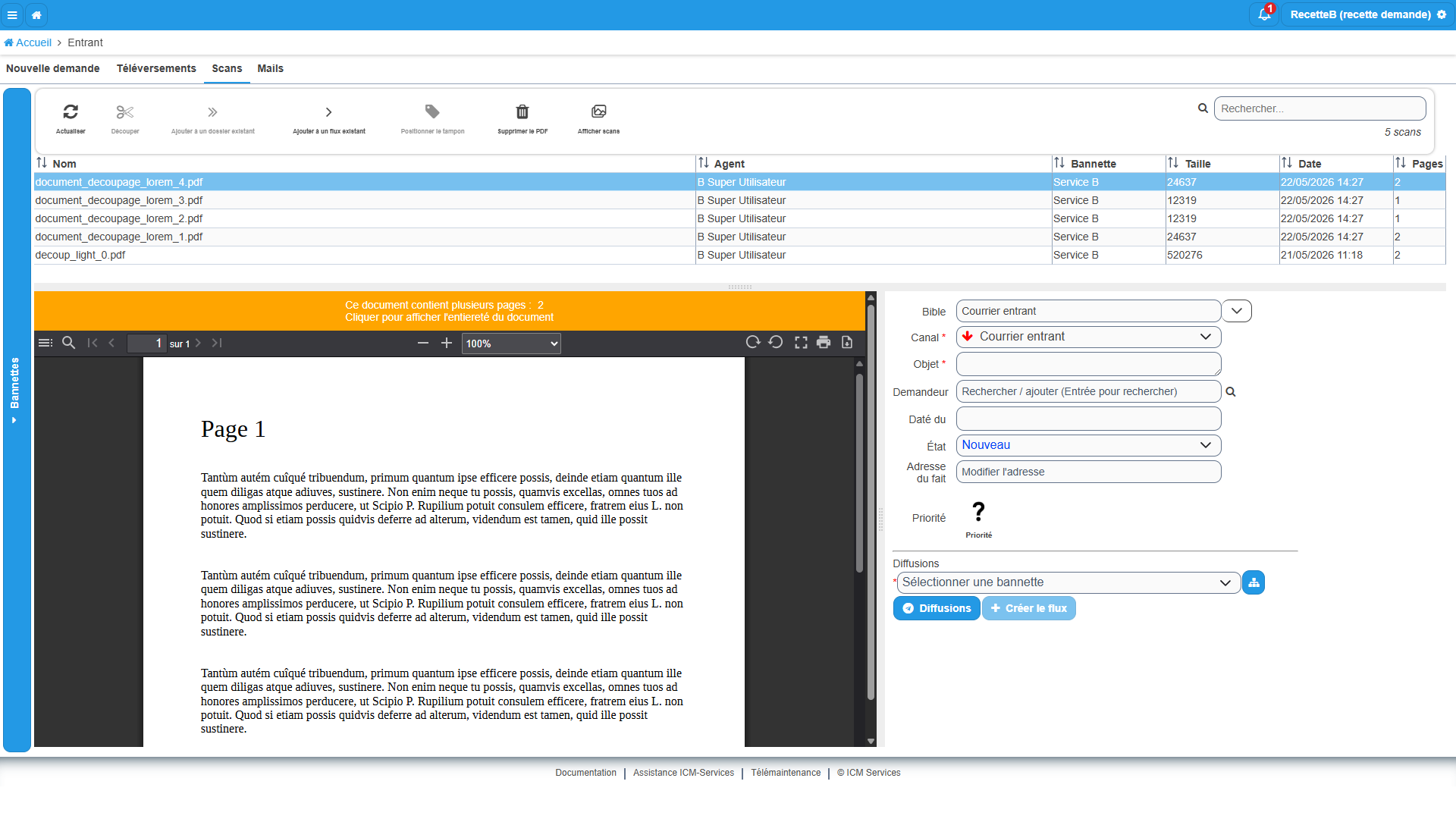
Task: Rotate PDF counterclockwise
Action: [776, 342]
